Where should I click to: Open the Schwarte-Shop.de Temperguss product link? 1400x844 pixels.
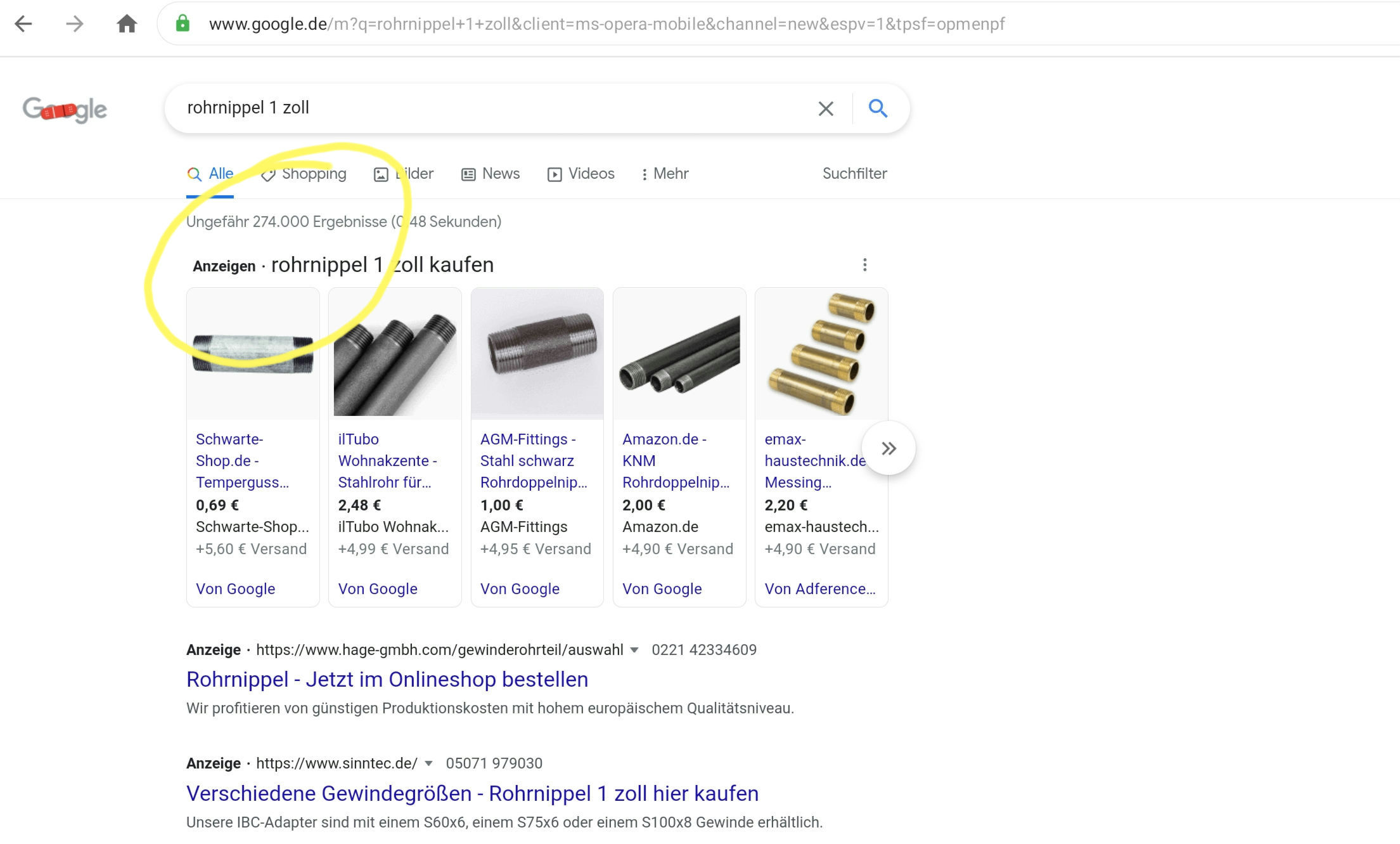(242, 460)
